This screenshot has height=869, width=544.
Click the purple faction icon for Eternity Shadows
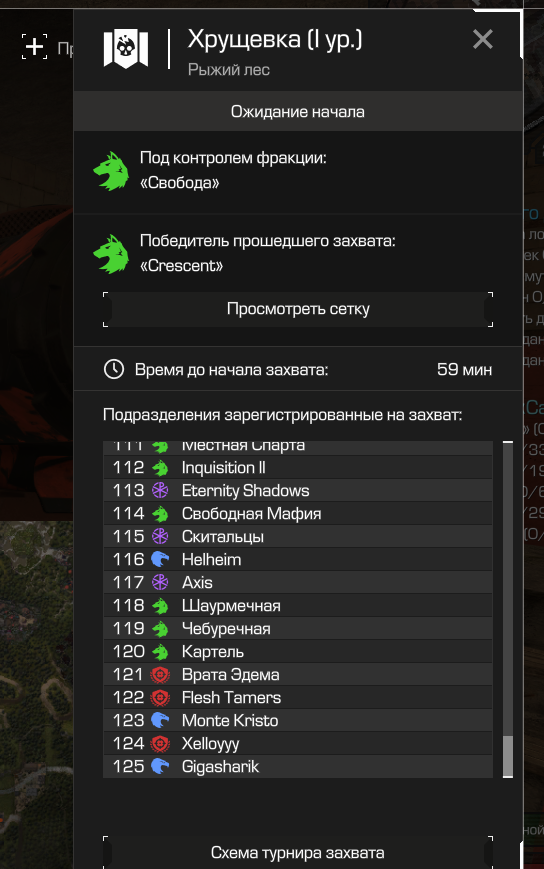160,490
